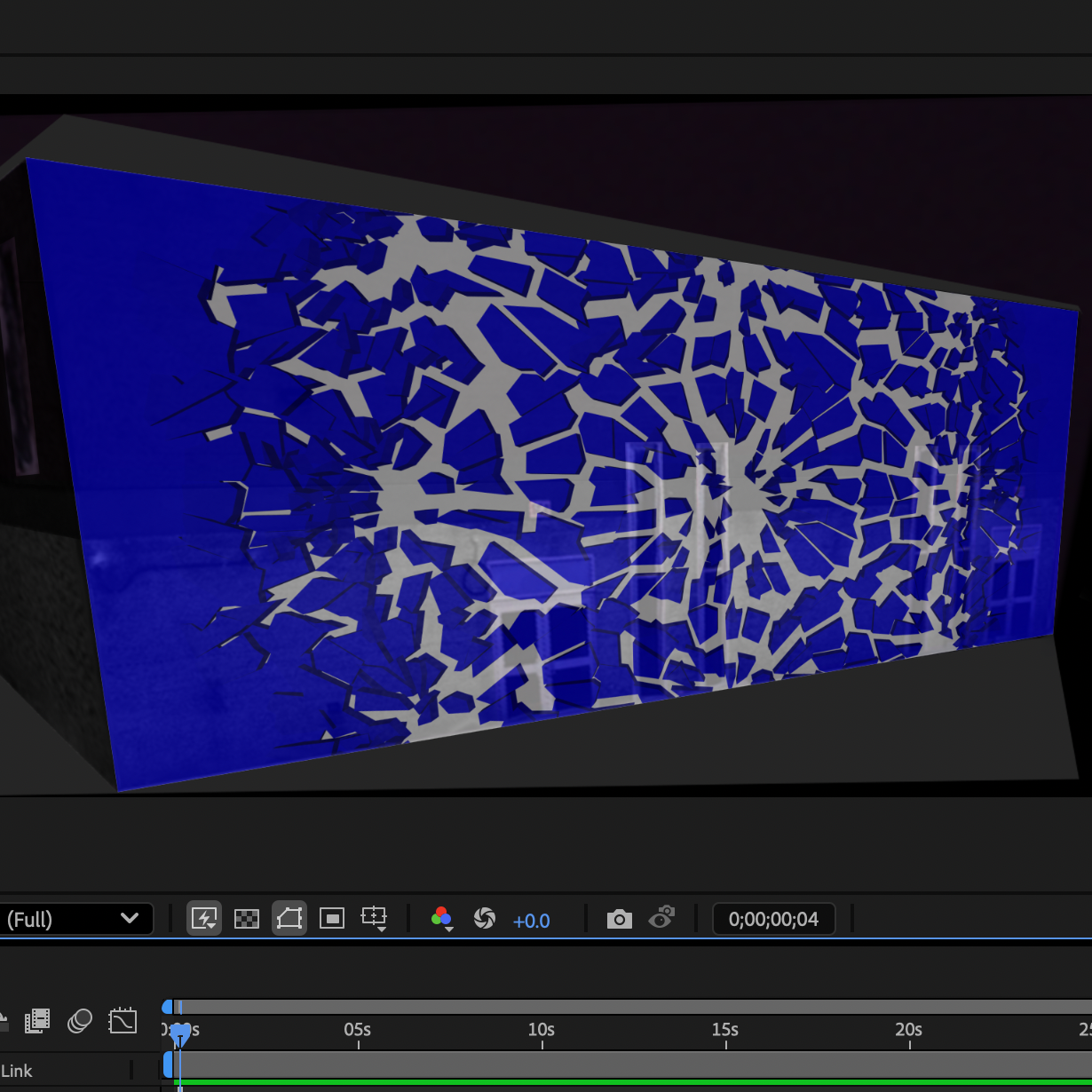Open the Full resolution dropdown
This screenshot has height=1092, width=1092.
(x=75, y=919)
